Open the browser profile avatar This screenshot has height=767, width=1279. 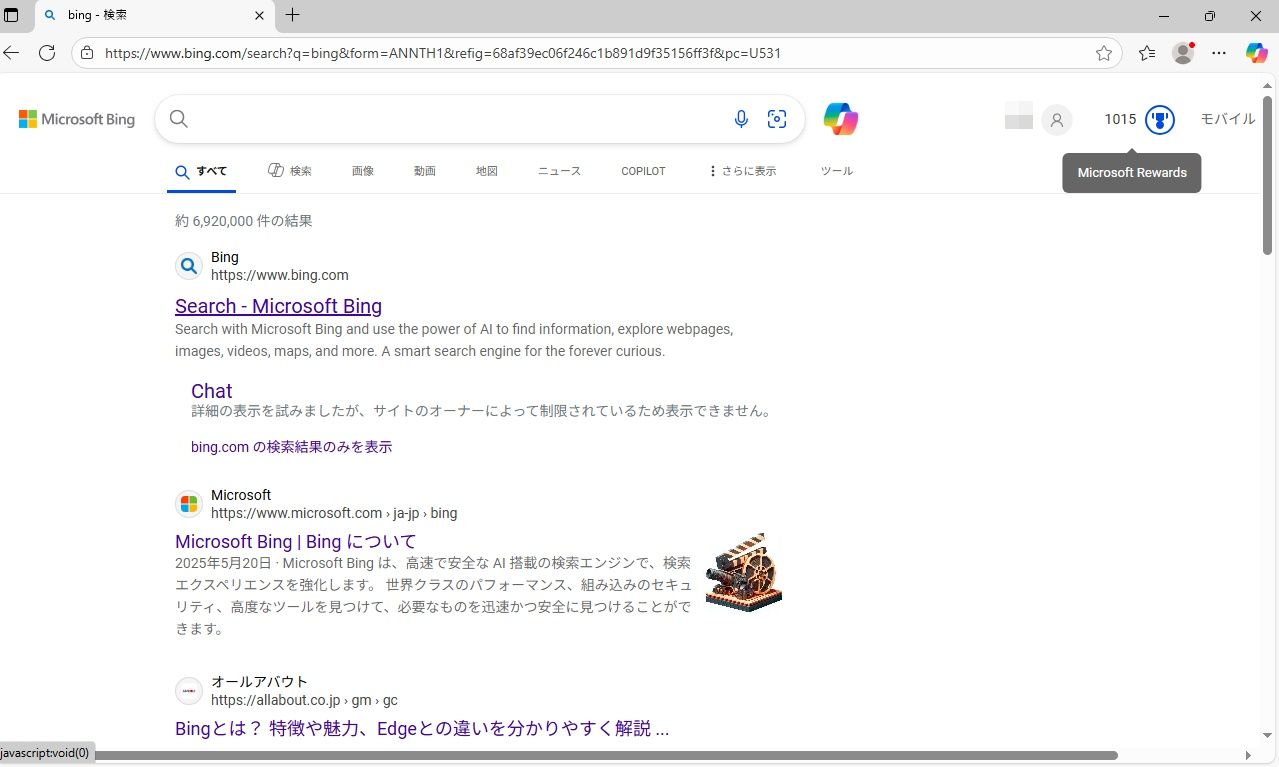pos(1183,53)
